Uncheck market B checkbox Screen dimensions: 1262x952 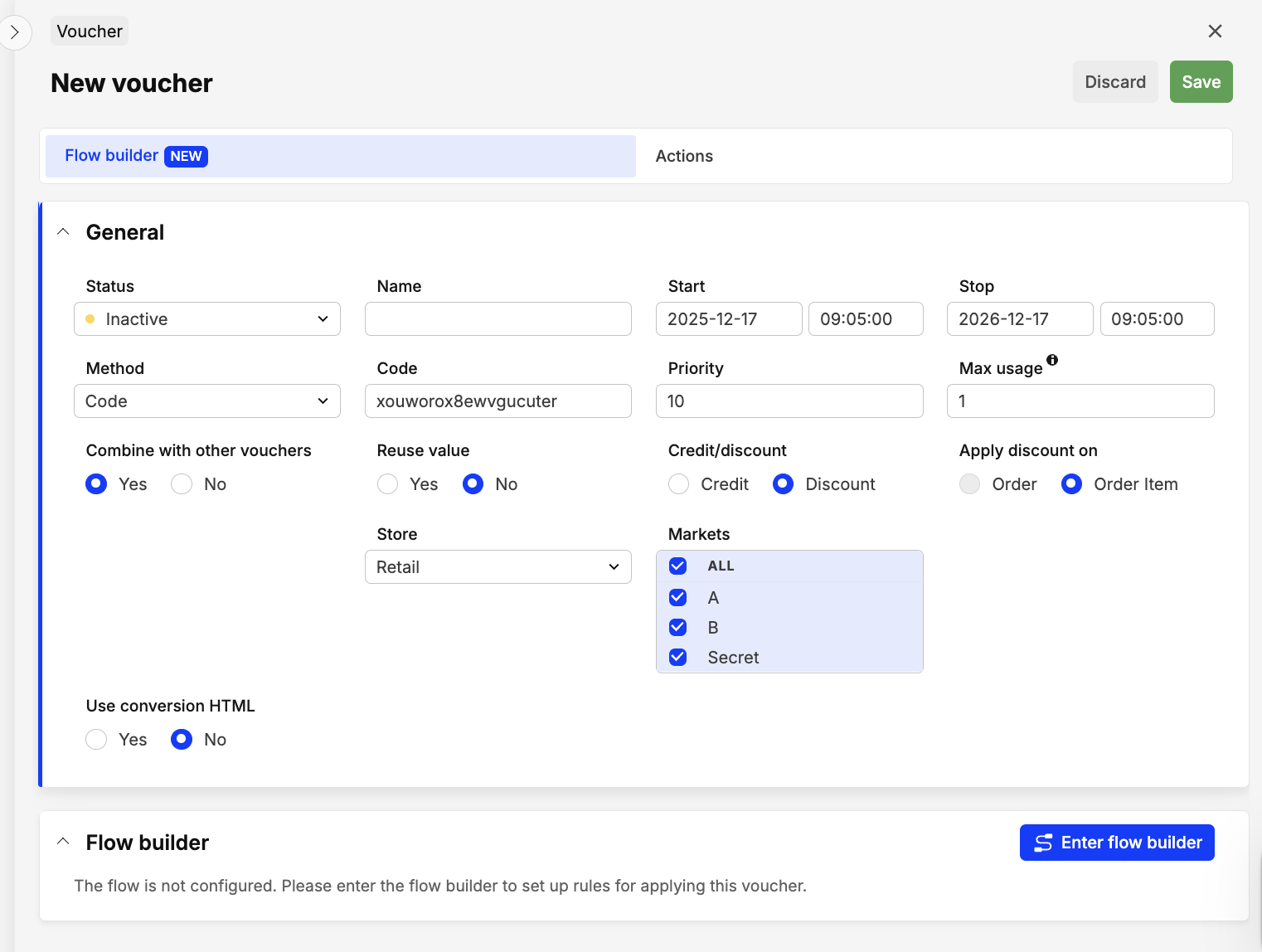(x=677, y=628)
